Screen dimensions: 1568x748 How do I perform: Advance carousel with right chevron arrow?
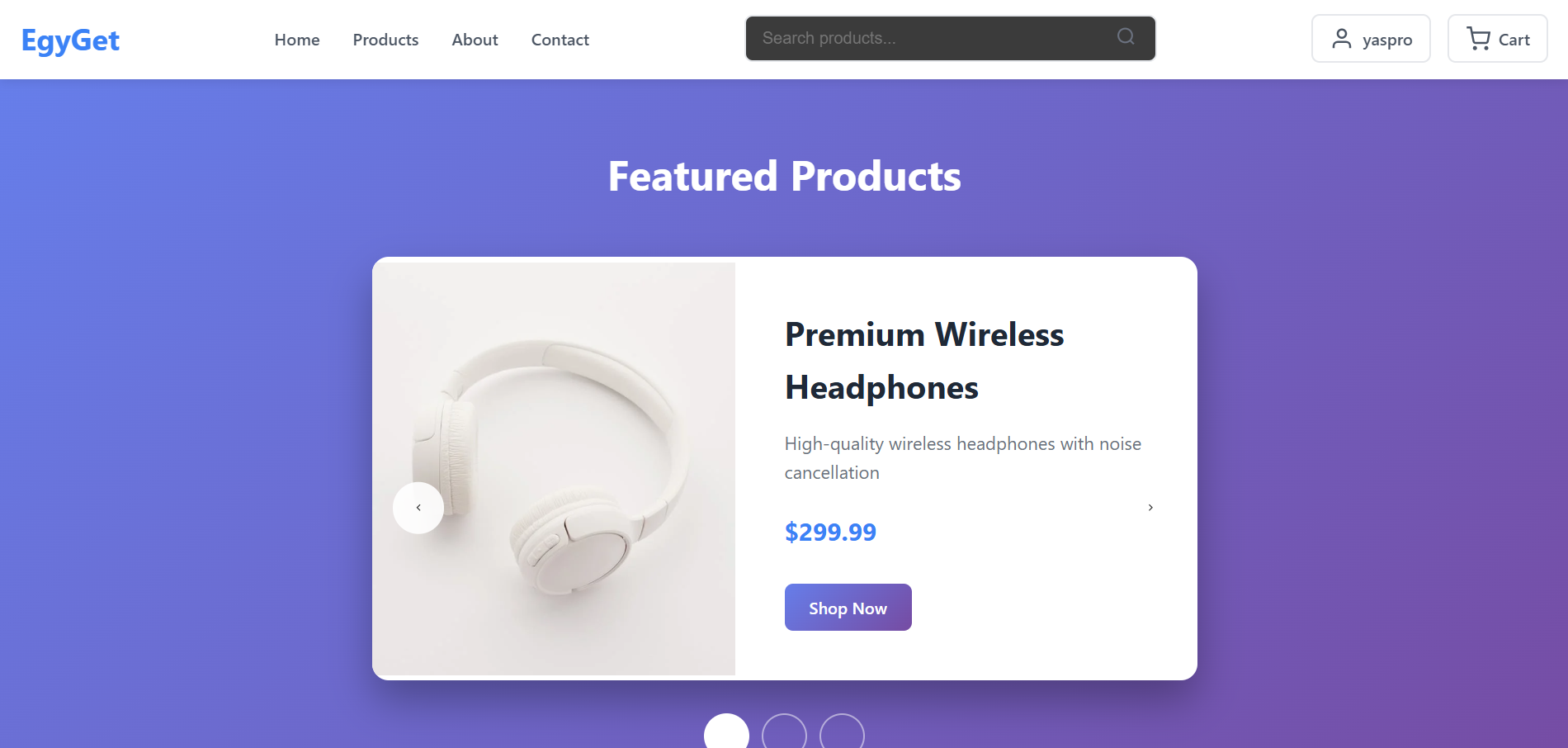click(x=1150, y=508)
